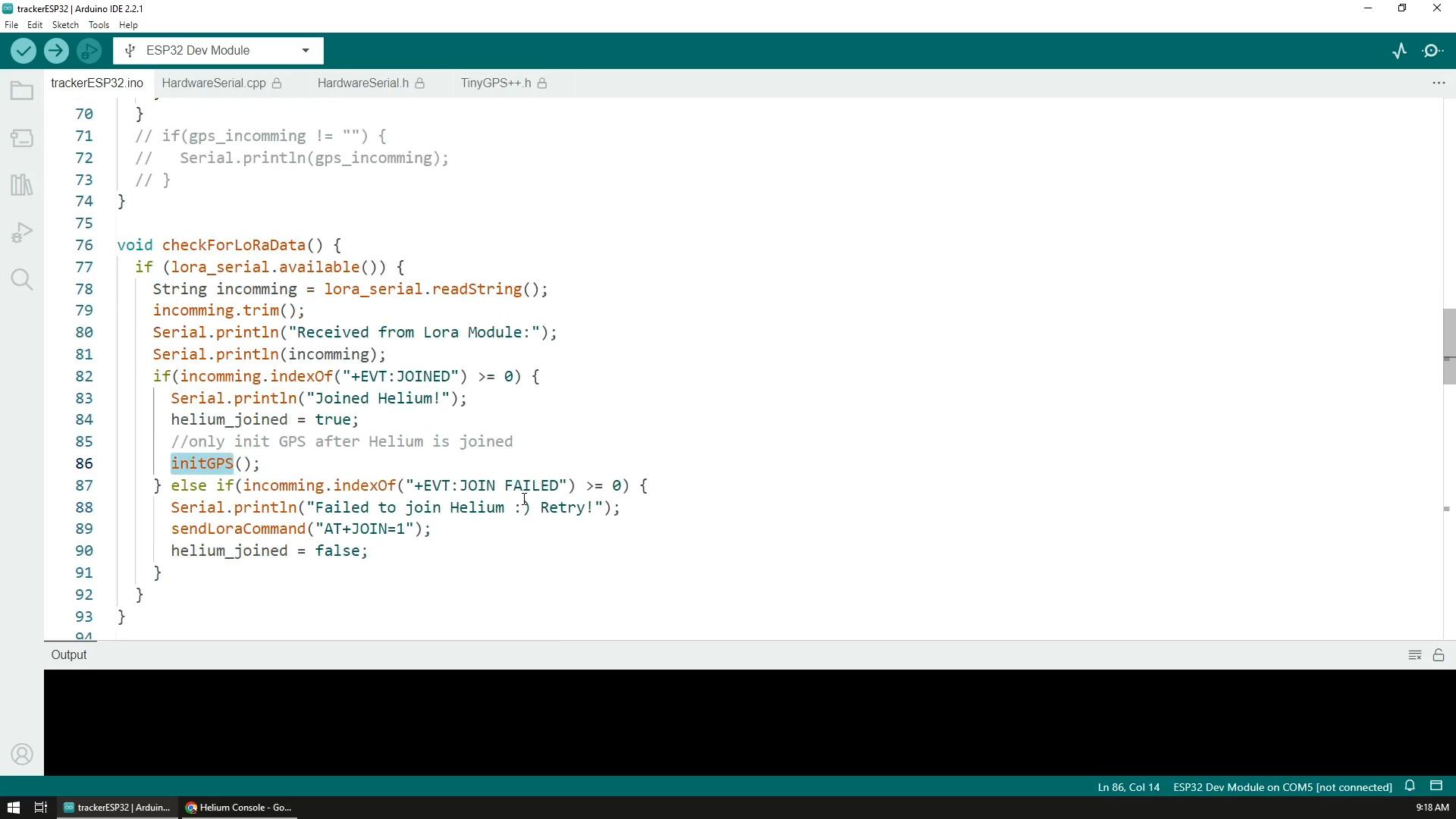
Task: Open Library Manager in the sidebar
Action: point(22,185)
